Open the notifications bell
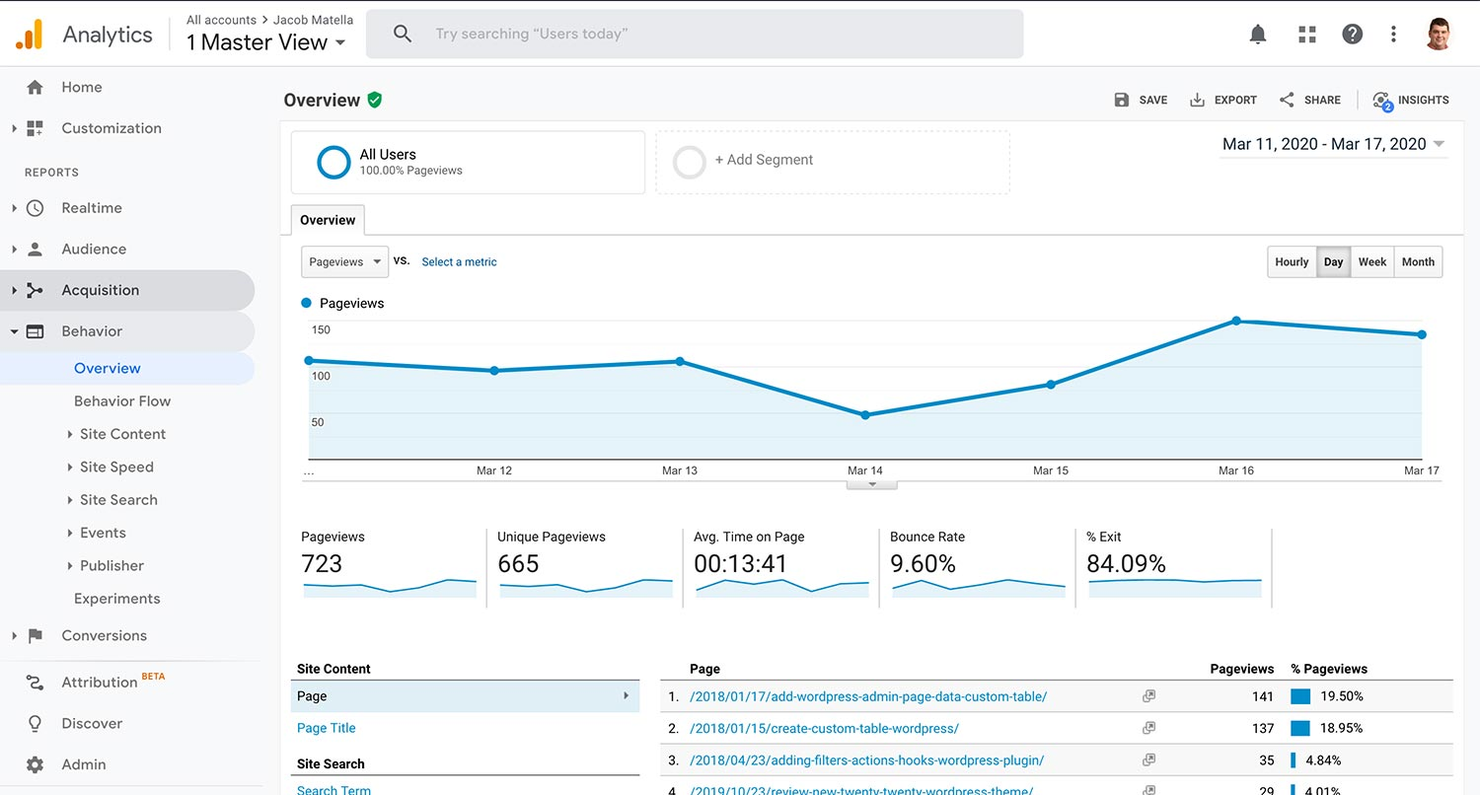 point(1258,33)
